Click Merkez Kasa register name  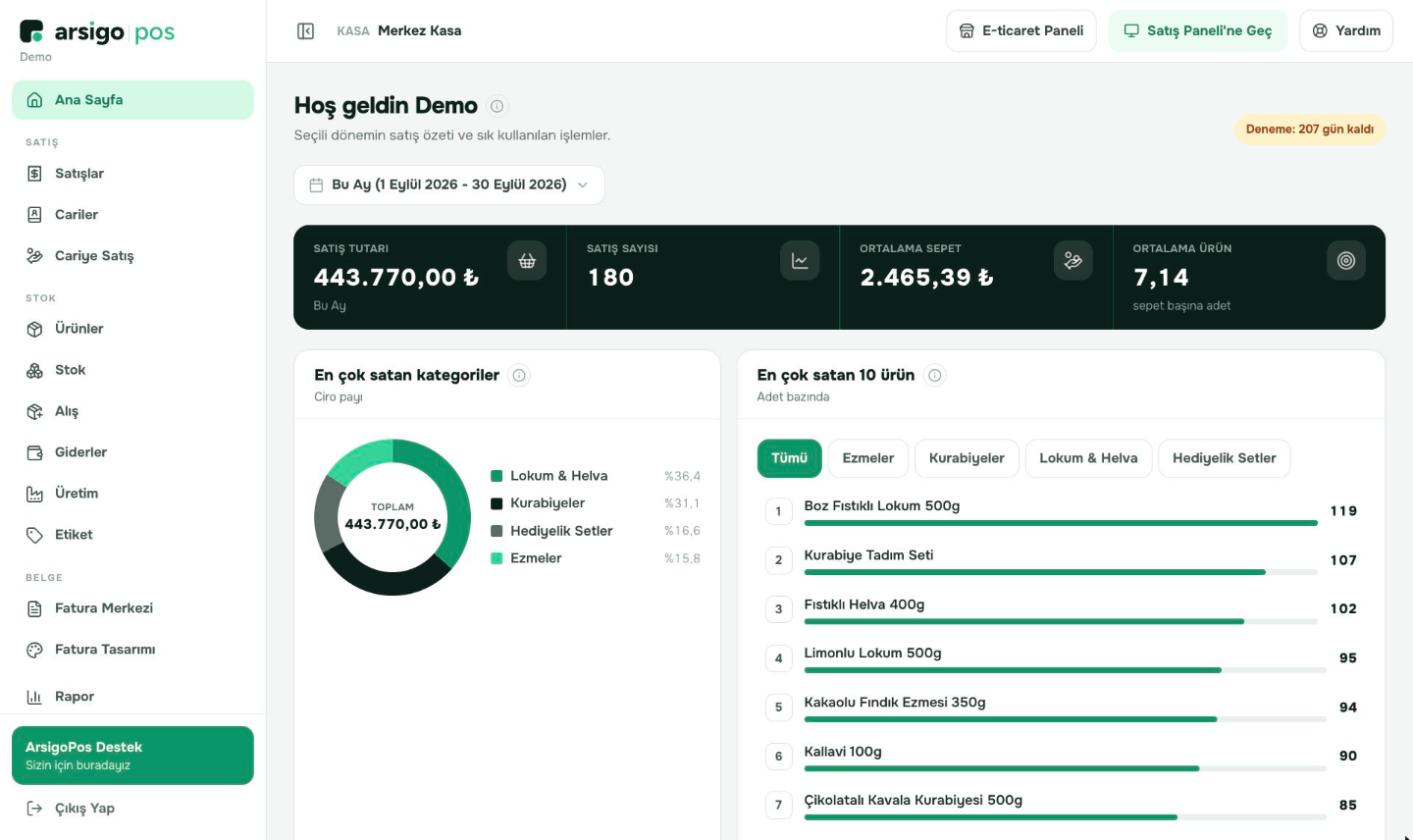click(420, 31)
